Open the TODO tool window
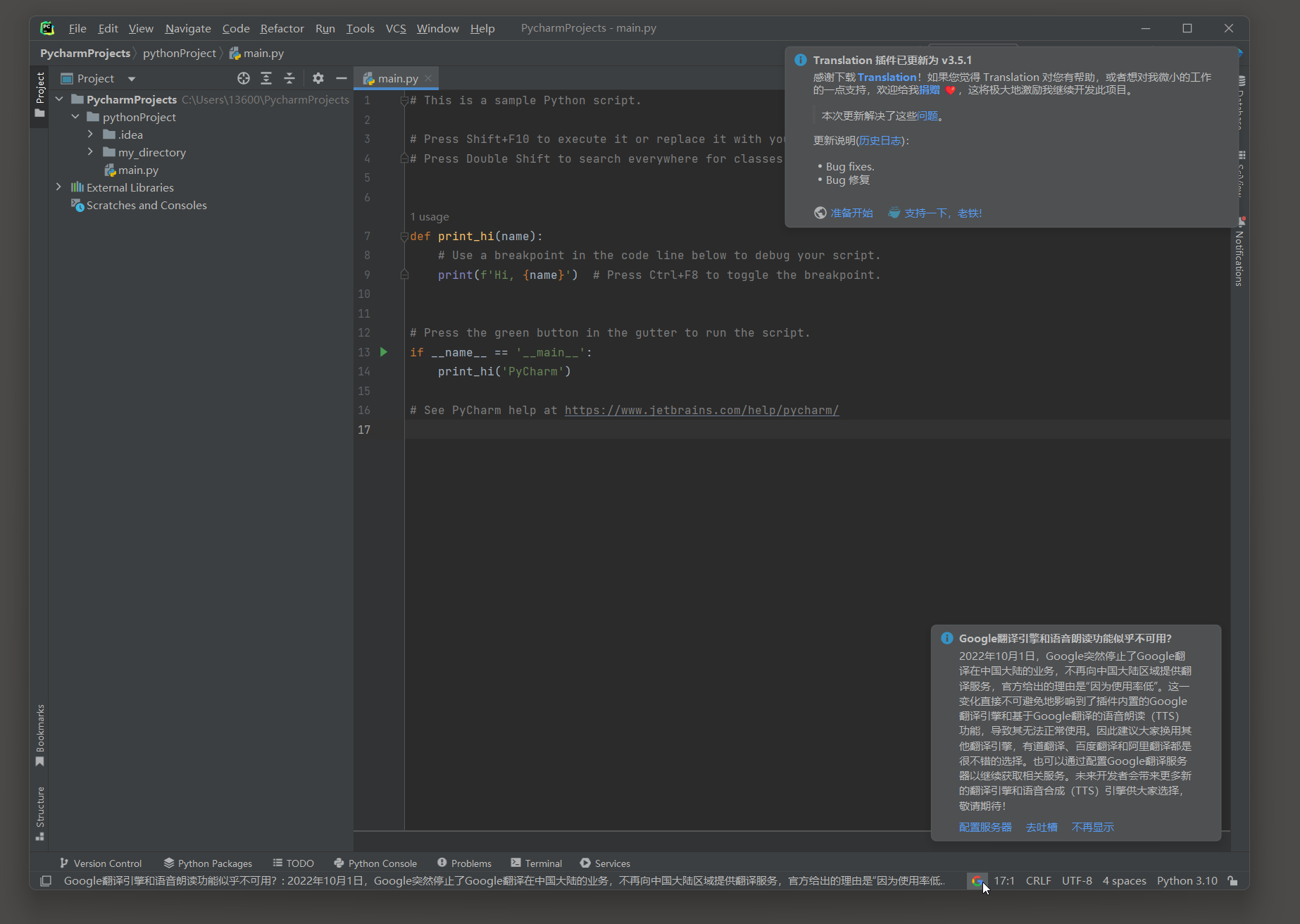 (x=294, y=863)
